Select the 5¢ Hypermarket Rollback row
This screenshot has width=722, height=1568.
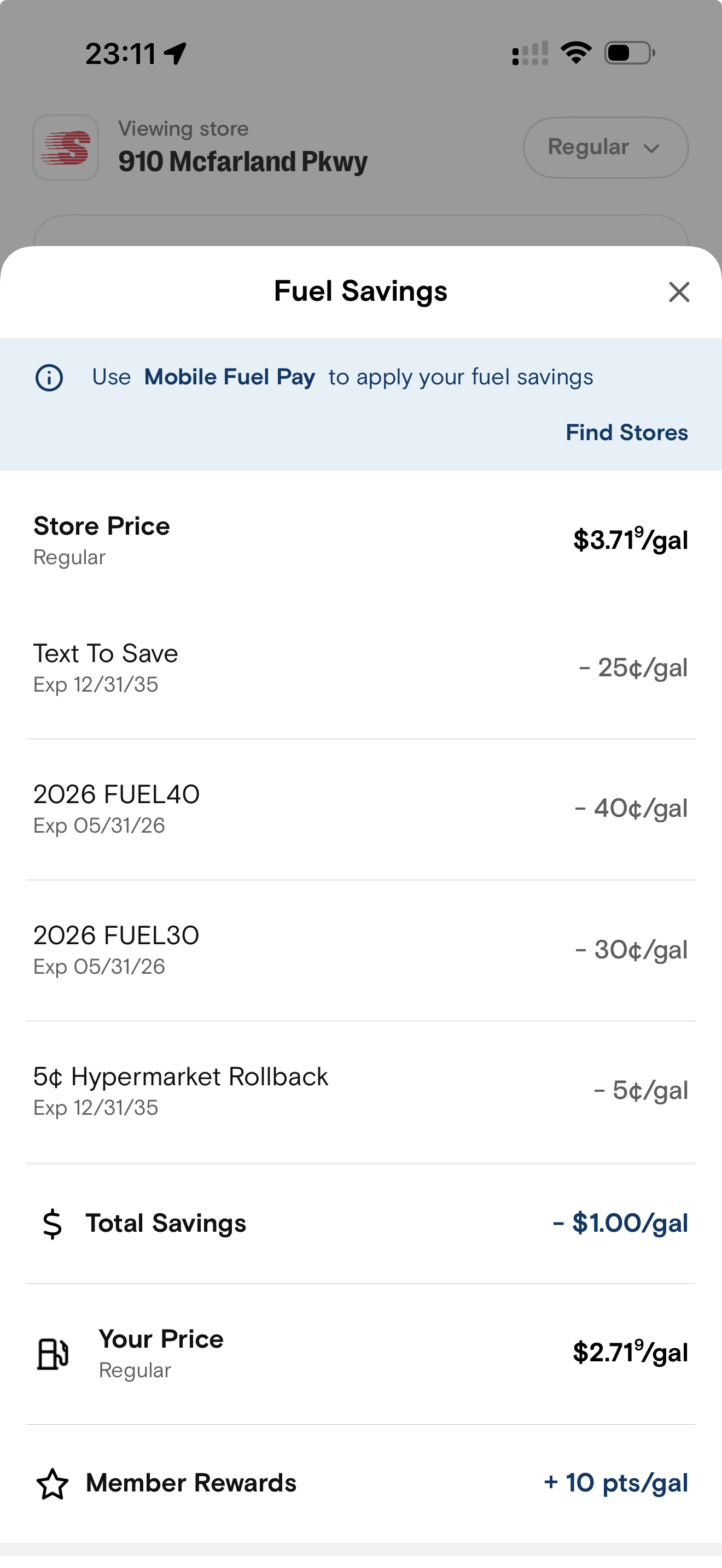360,1091
